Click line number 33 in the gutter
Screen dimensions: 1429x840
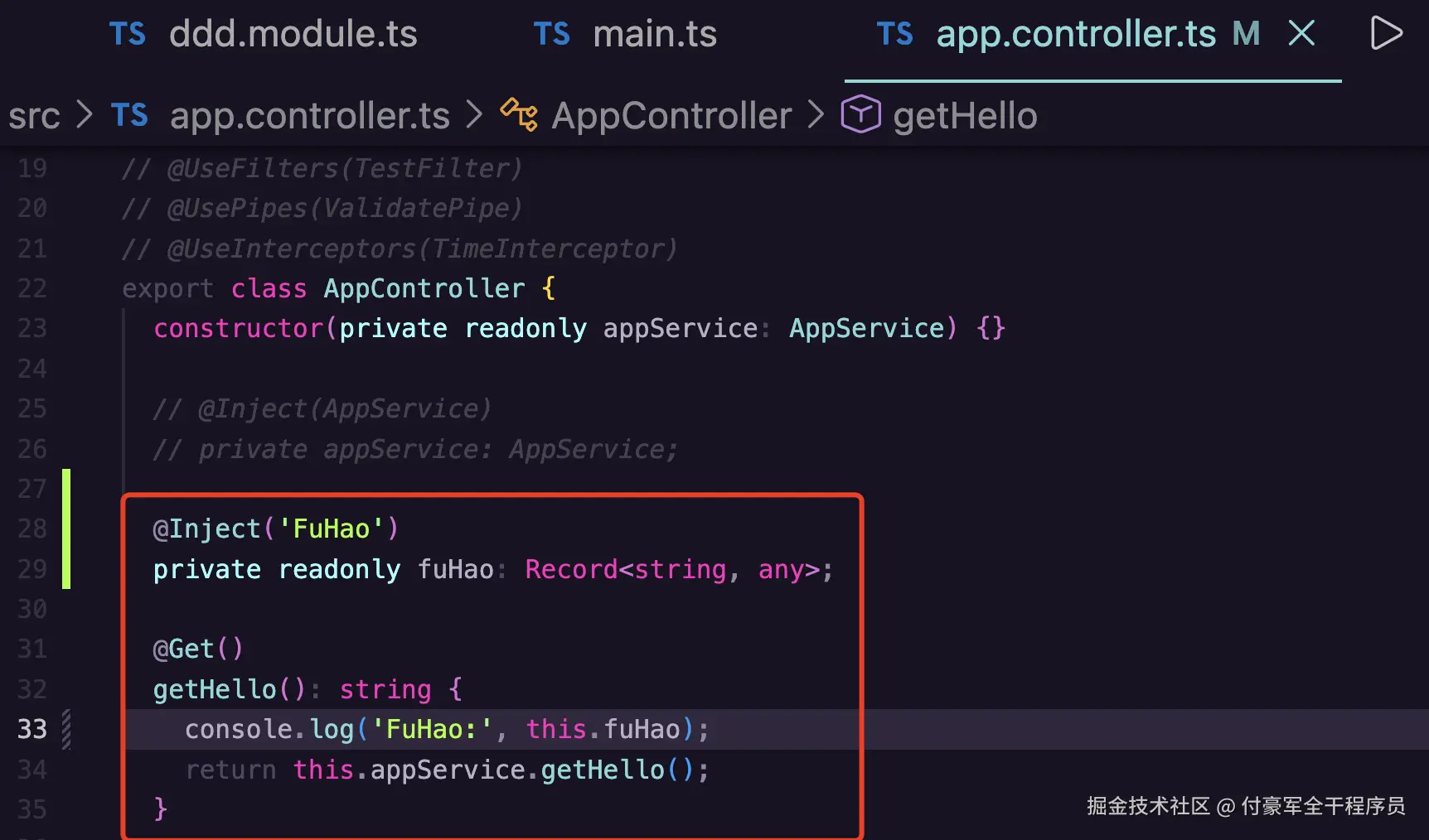(x=32, y=729)
